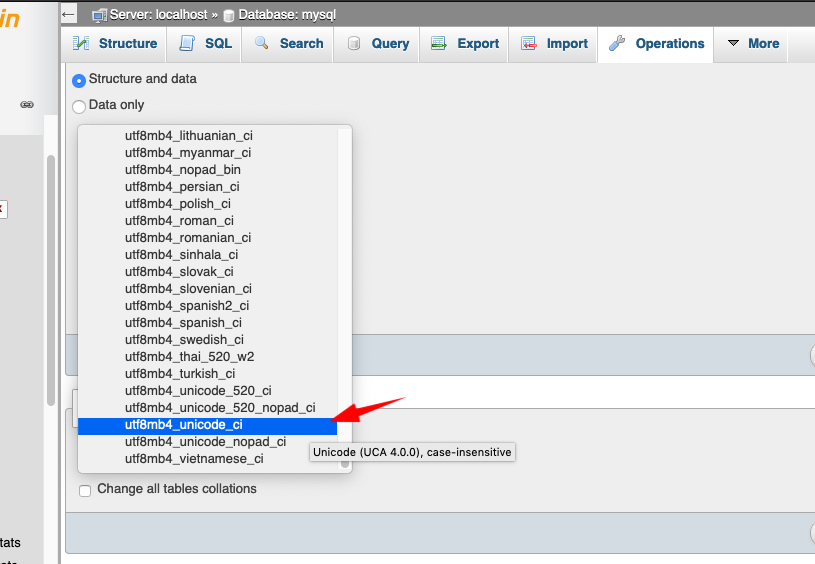This screenshot has height=564, width=815.
Task: Click the server icon in breadcrumb
Action: tap(99, 16)
